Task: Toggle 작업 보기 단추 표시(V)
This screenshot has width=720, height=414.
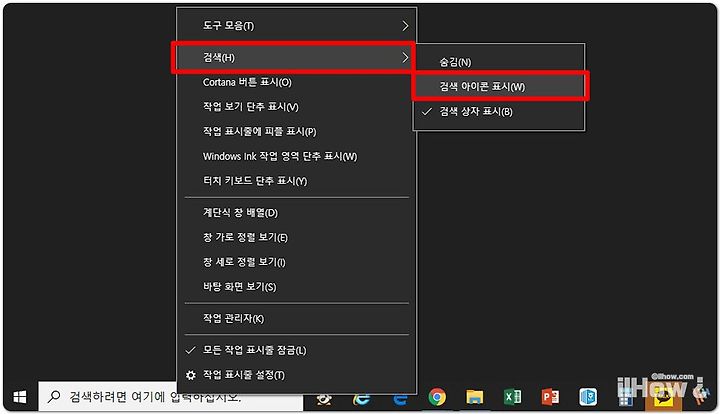Action: tap(297, 107)
